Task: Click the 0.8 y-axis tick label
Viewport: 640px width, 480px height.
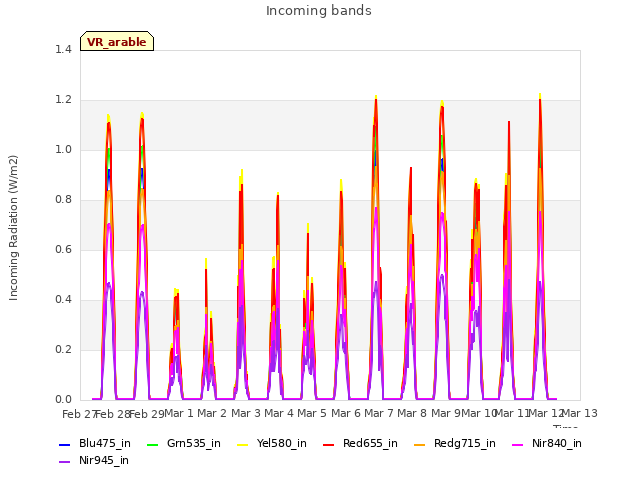Action: (63, 200)
